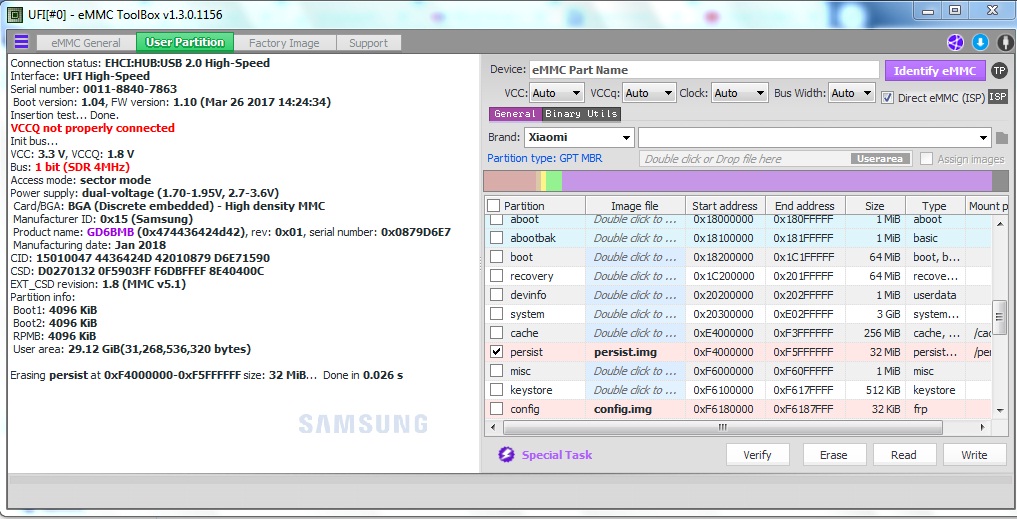
Task: Open the Brand Xiaomi dropdown
Action: (x=579, y=138)
